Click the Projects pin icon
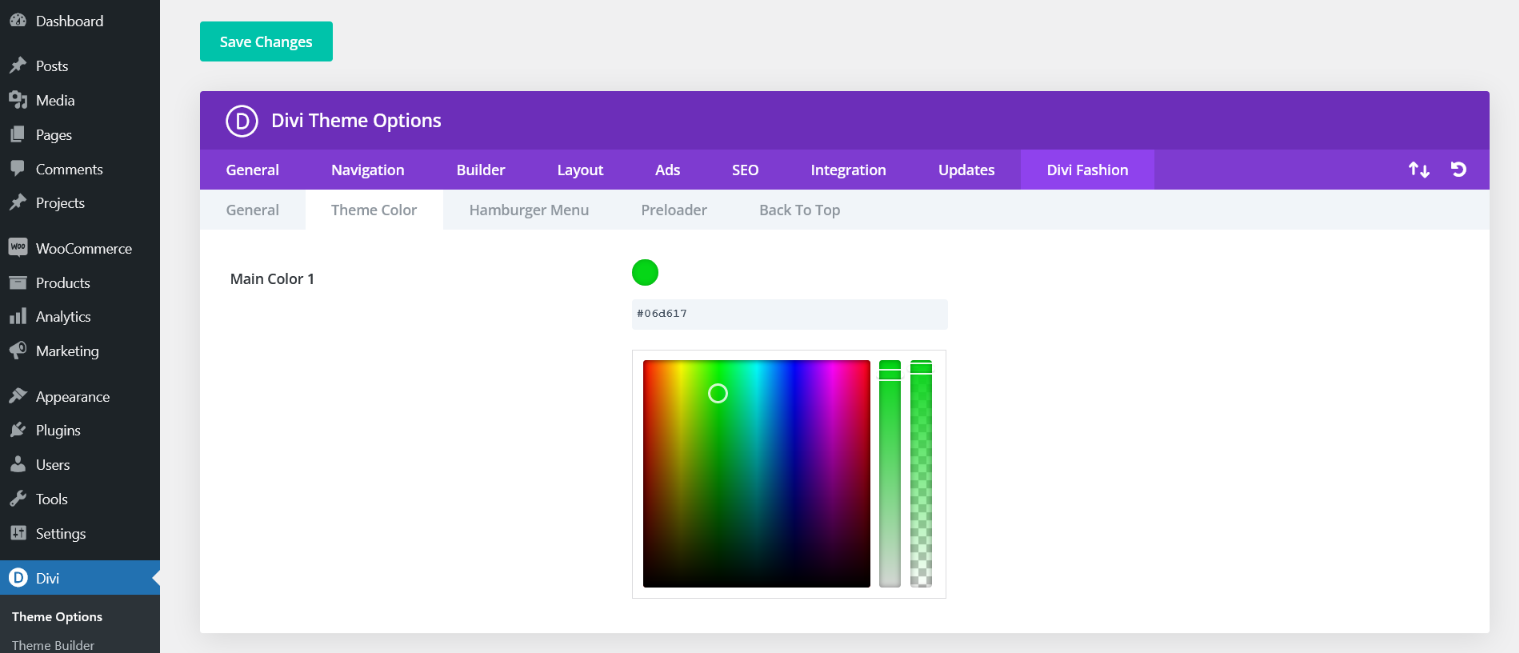 click(x=17, y=203)
